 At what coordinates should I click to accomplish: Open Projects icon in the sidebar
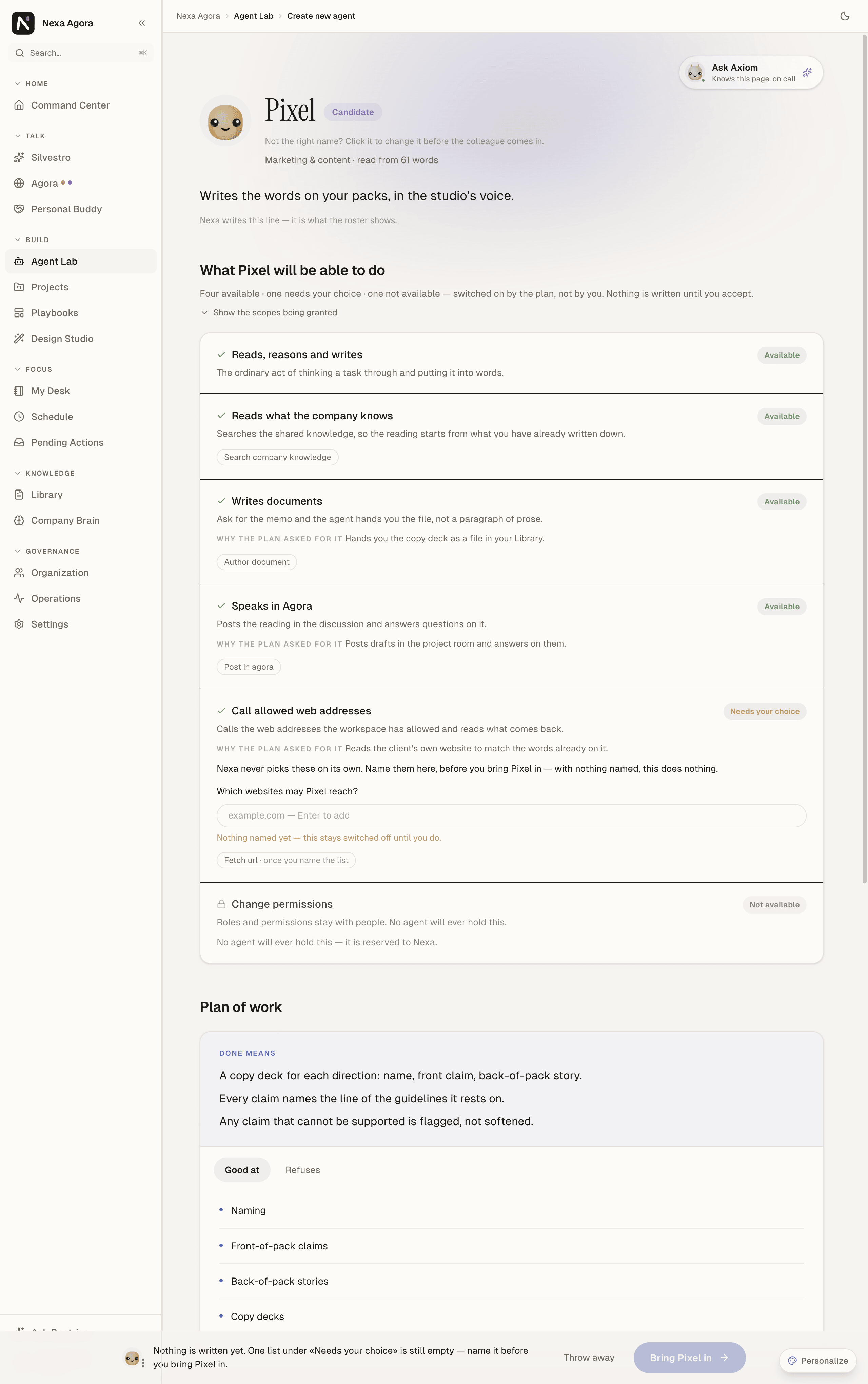[19, 287]
